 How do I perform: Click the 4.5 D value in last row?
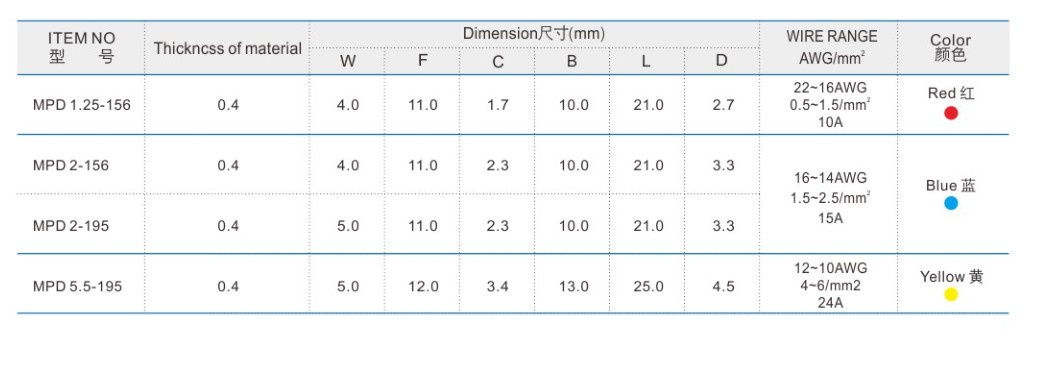coord(723,286)
